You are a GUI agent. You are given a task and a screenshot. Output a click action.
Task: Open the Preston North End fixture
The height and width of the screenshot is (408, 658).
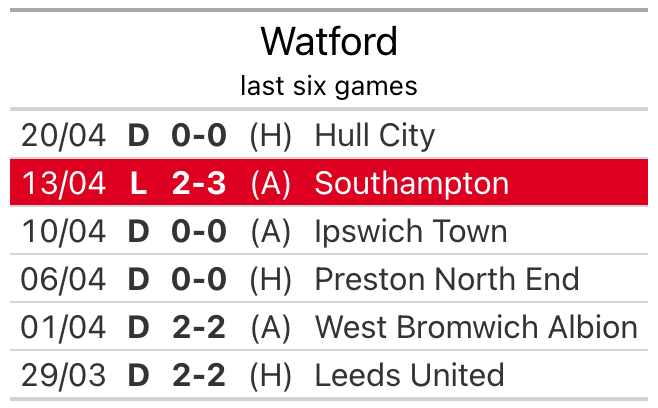click(x=329, y=279)
